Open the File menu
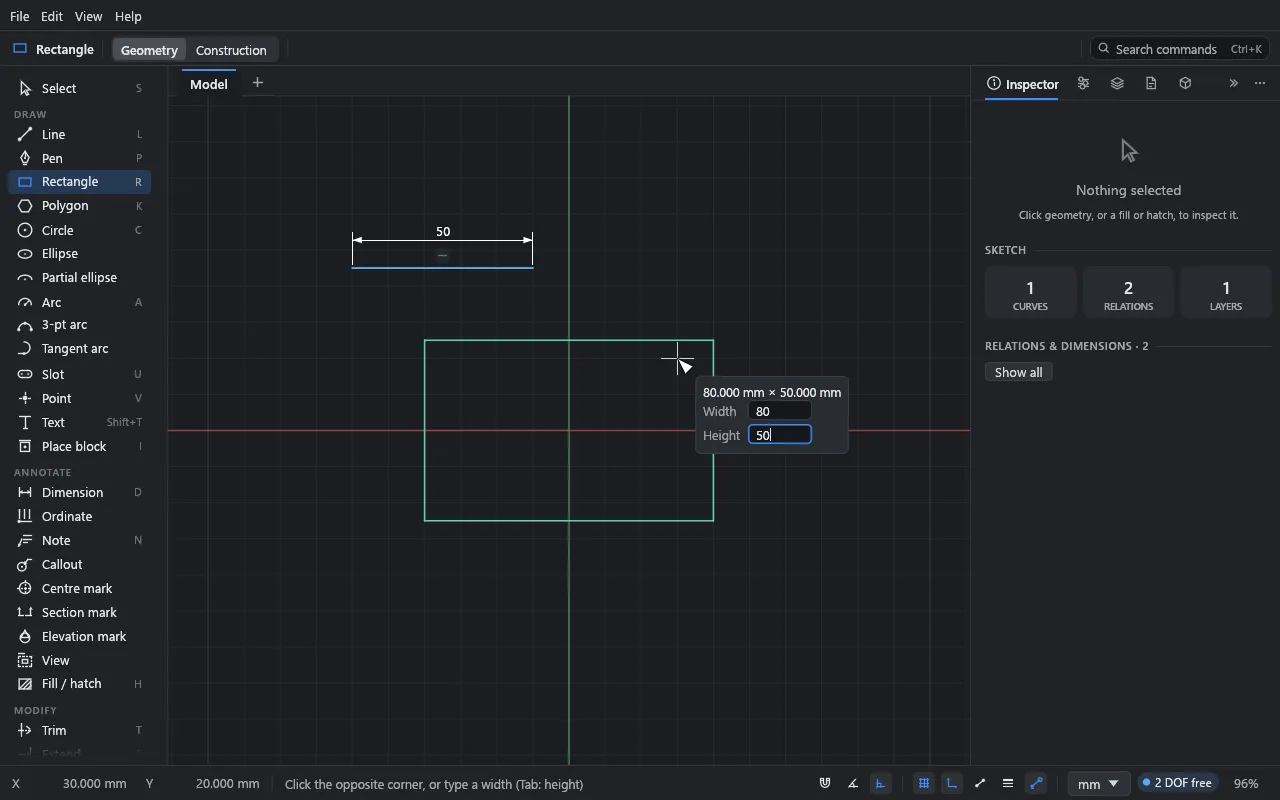Screen dimensions: 1280x800 pyautogui.click(x=19, y=16)
